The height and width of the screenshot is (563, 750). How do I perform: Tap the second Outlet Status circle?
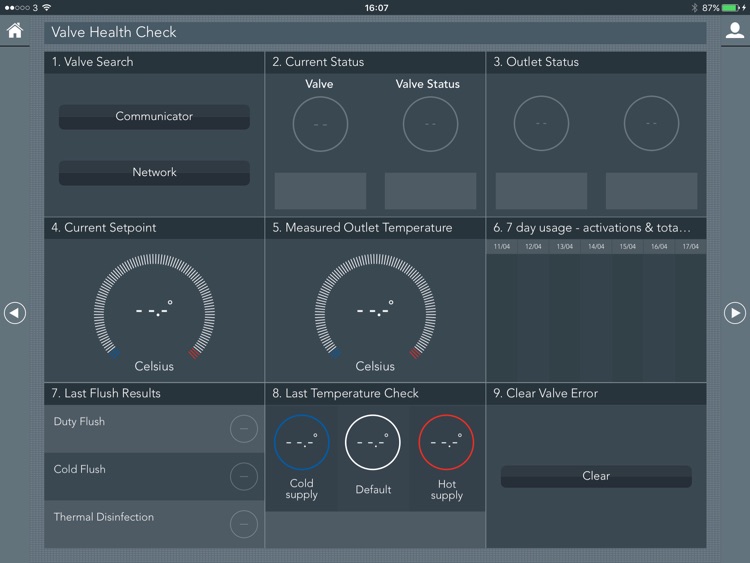651,123
